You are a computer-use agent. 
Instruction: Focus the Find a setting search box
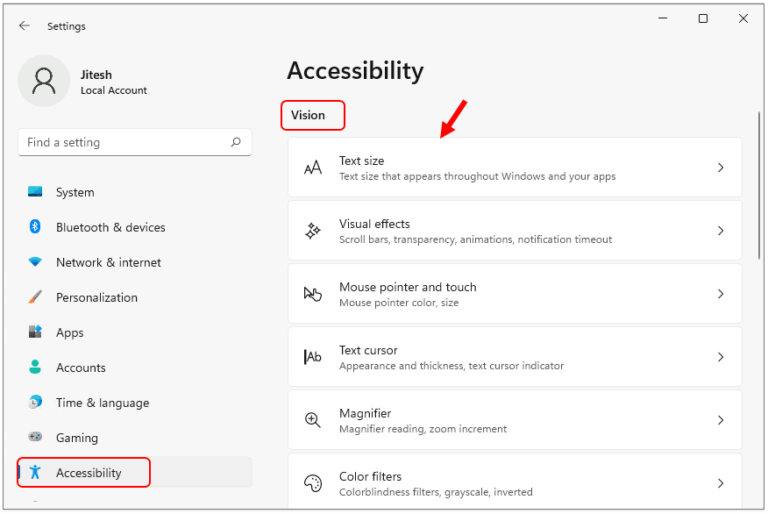coord(125,142)
